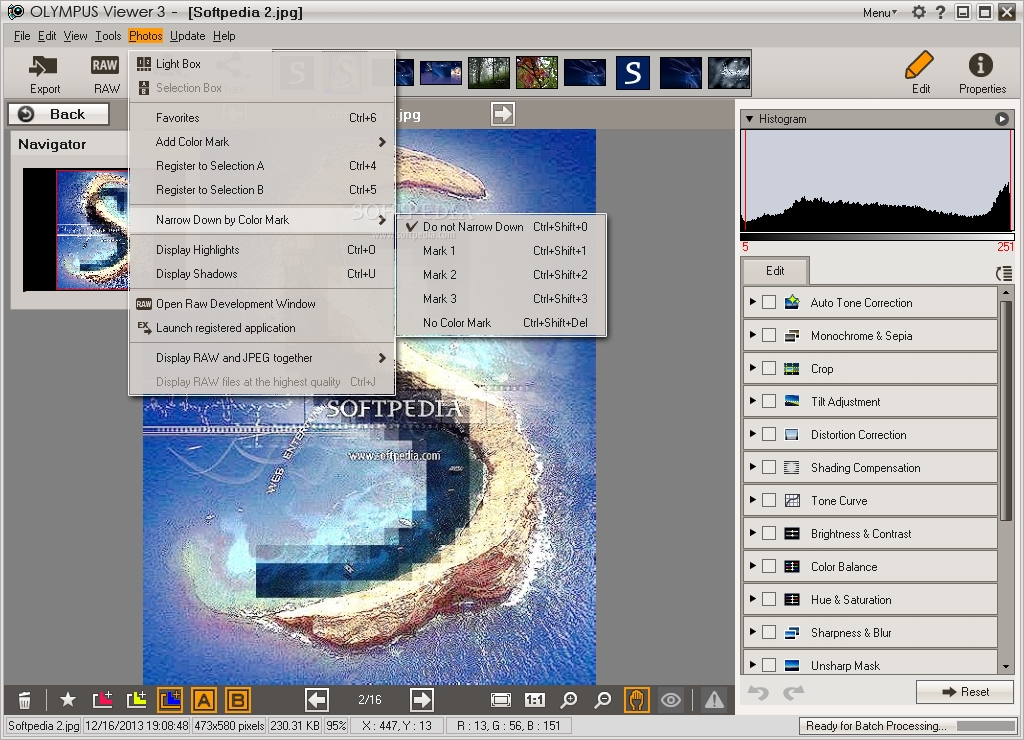Click the Favorites star icon

(67, 700)
